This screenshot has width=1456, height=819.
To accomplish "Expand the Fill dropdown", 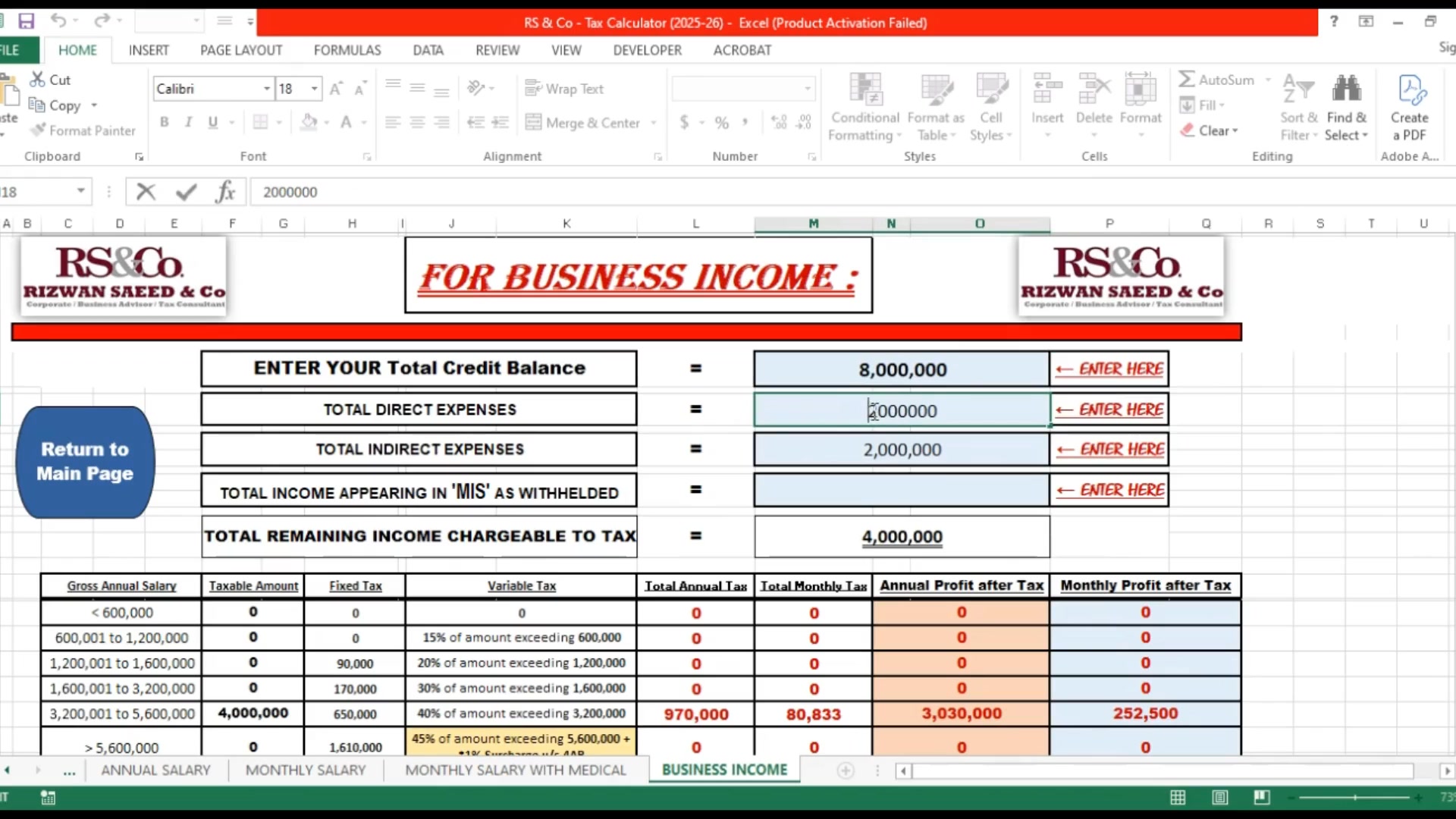I will point(1222,105).
